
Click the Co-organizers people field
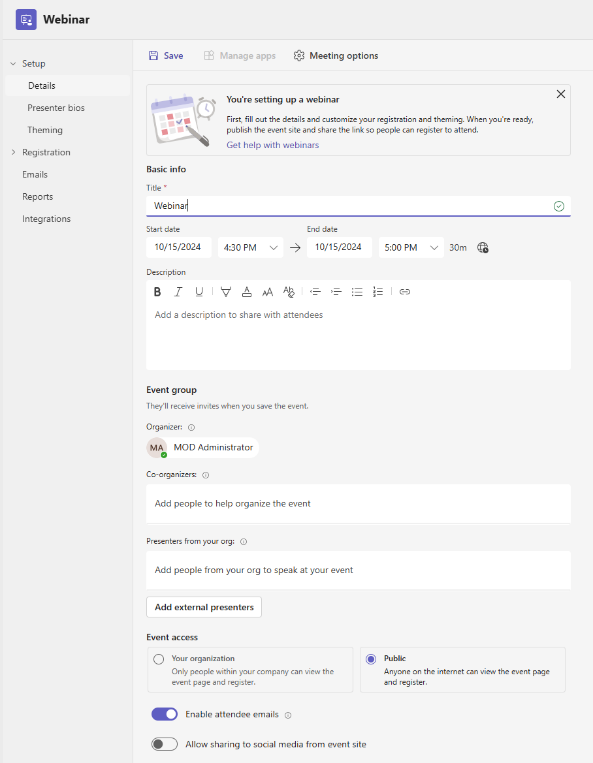358,504
